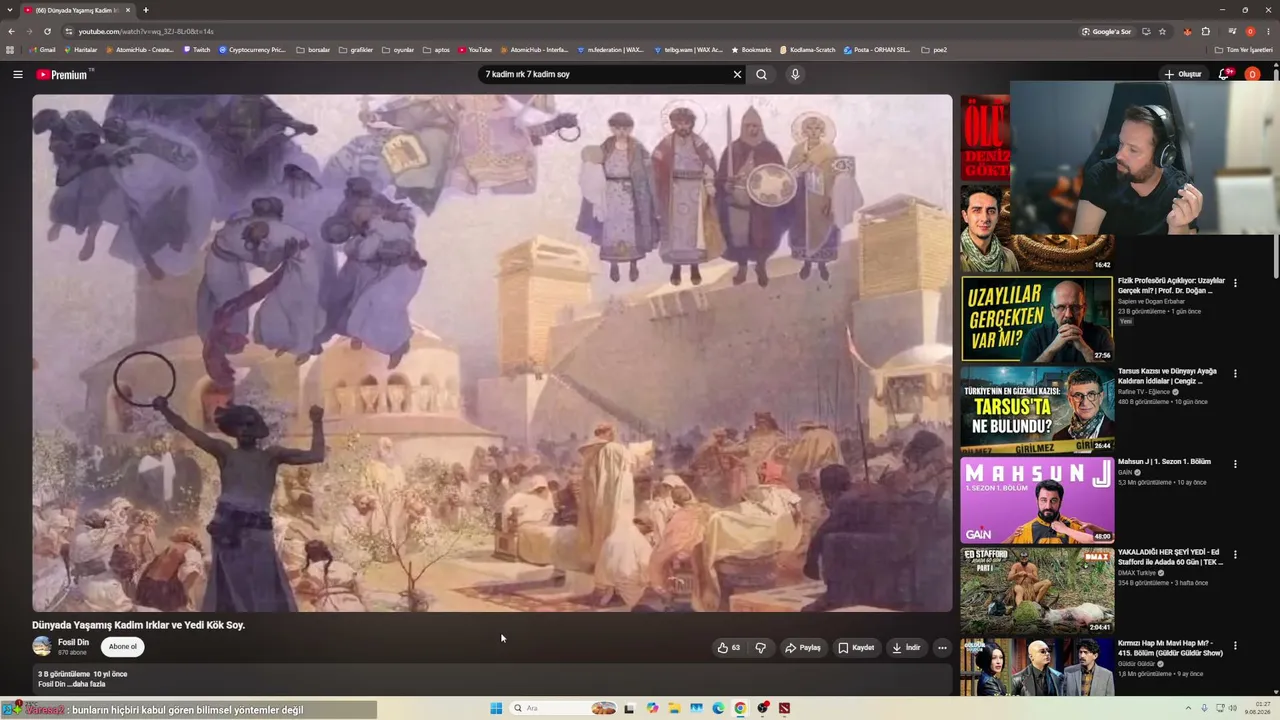Open the Fosil Din channel avatar
1280x720 pixels.
coord(42,647)
